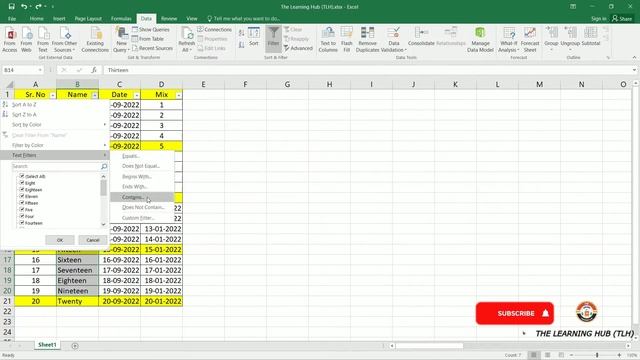
Task: Open the Sr. No column filter dropdown
Action: click(x=53, y=95)
